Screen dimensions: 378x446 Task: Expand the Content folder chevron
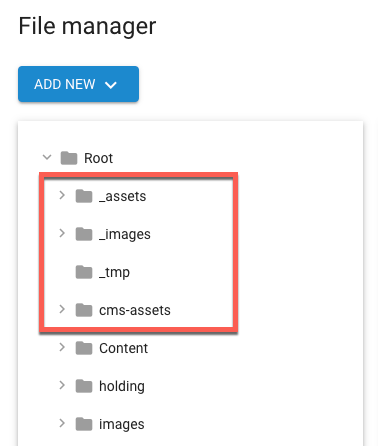pos(62,347)
